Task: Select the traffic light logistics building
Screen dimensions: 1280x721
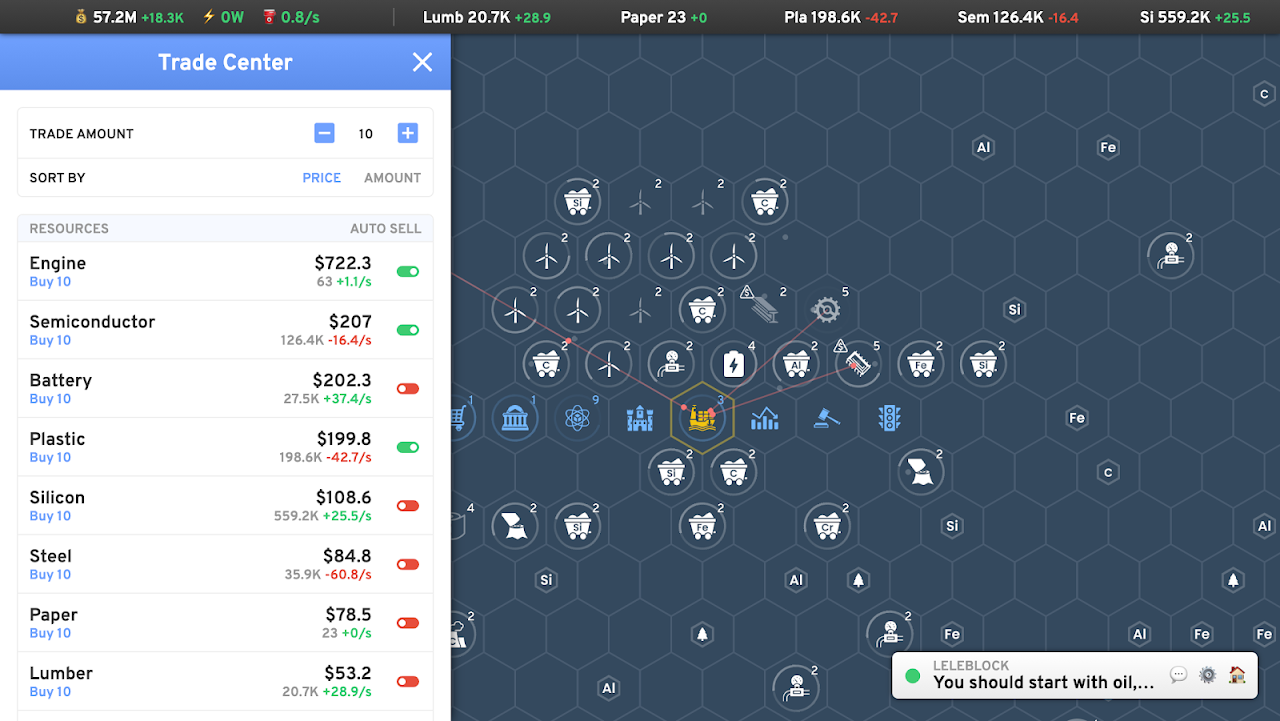Action: (889, 418)
